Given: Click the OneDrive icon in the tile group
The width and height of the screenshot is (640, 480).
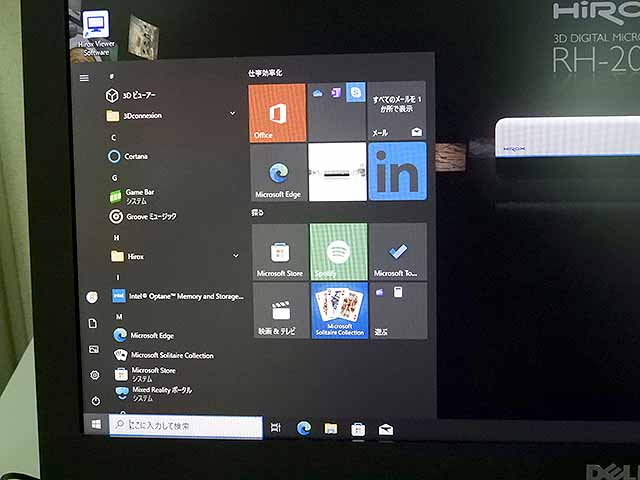Looking at the screenshot, I should 317,93.
